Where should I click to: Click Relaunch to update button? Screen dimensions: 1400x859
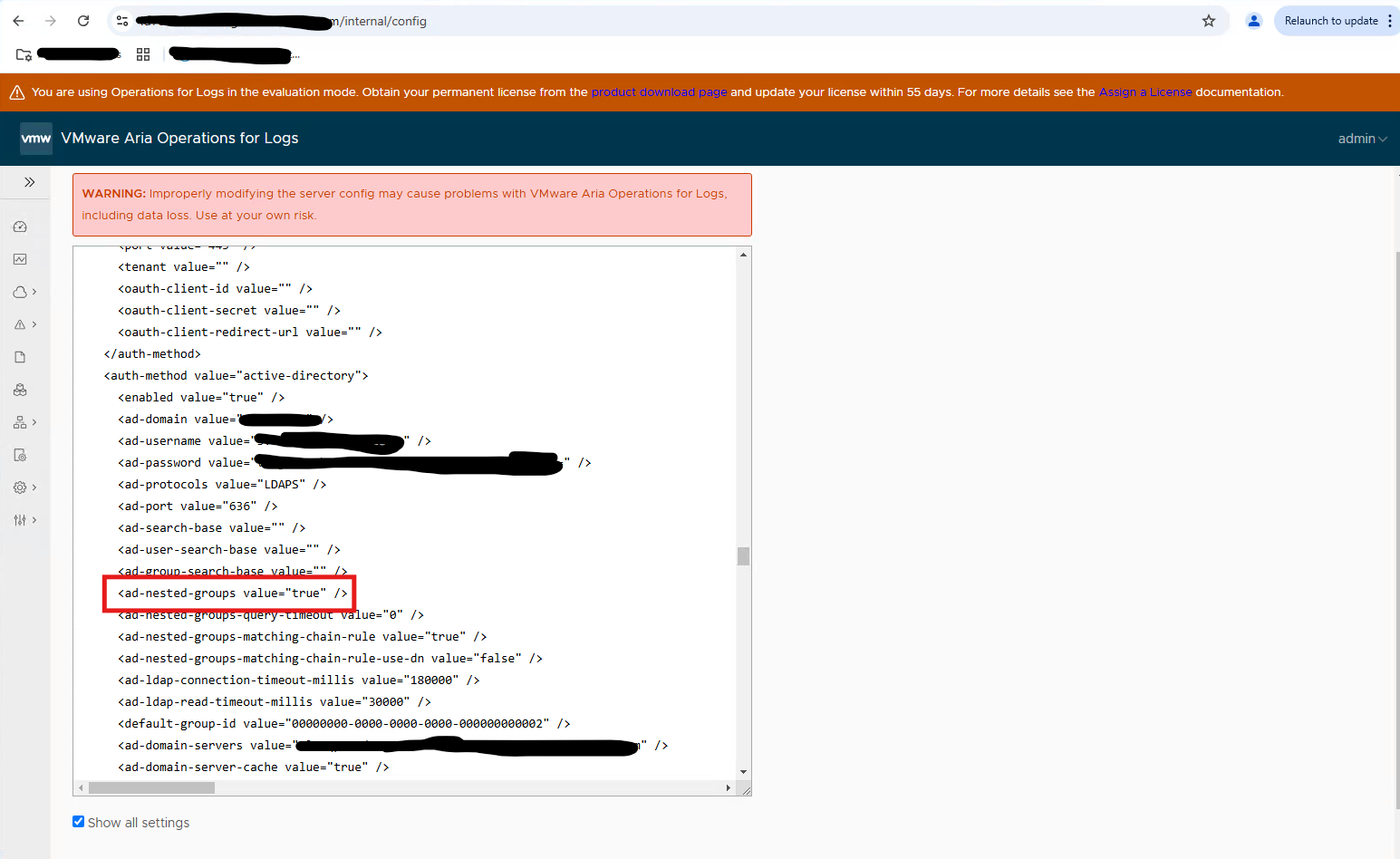click(x=1330, y=21)
